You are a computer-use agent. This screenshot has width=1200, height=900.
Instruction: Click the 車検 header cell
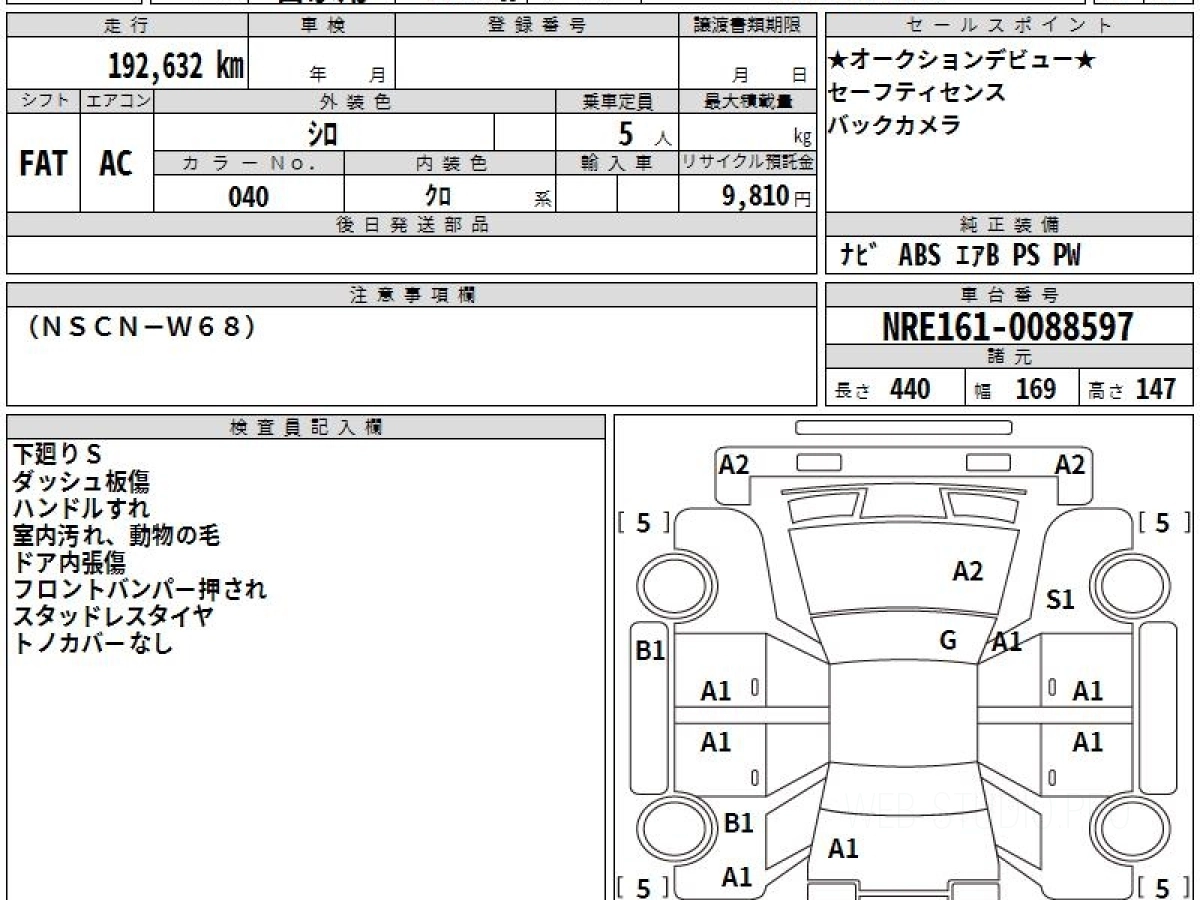[x=321, y=26]
